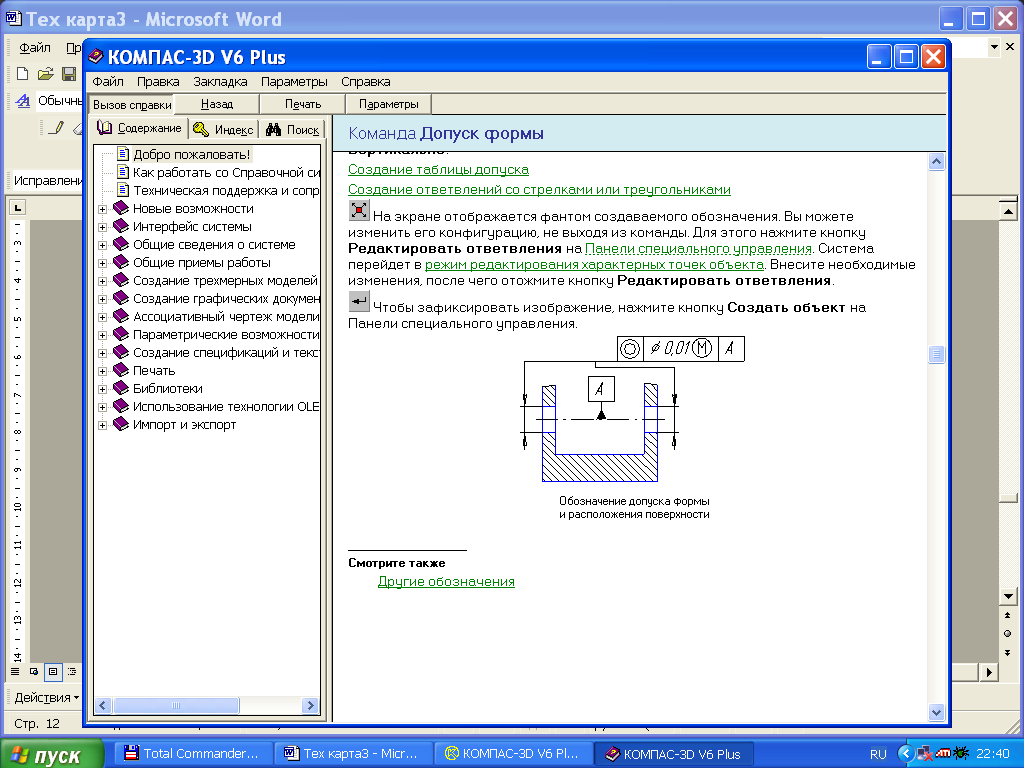
Task: Expand the Интерфейс системы topic
Action: pos(103,227)
